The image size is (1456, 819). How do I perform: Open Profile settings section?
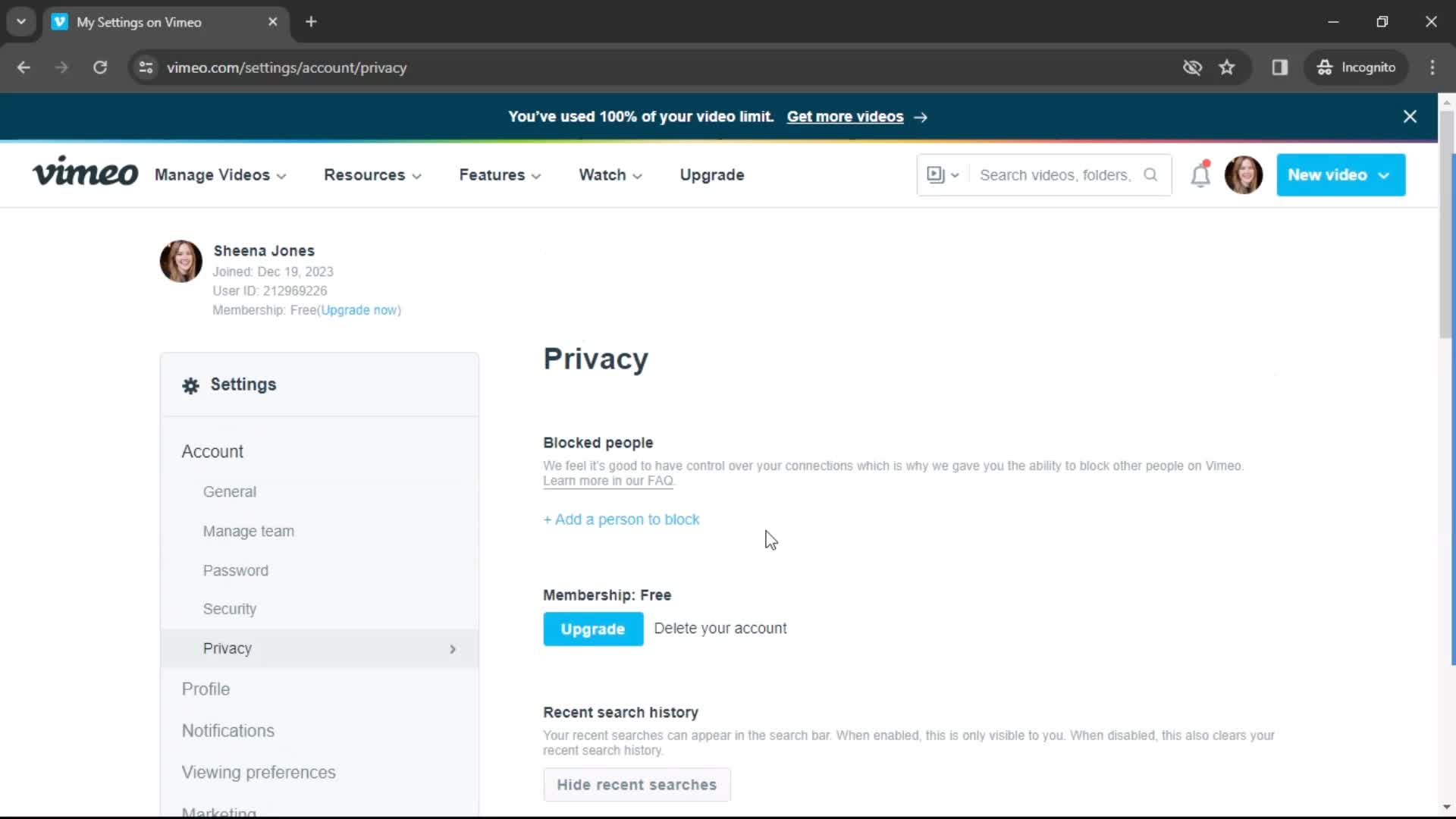tap(206, 689)
